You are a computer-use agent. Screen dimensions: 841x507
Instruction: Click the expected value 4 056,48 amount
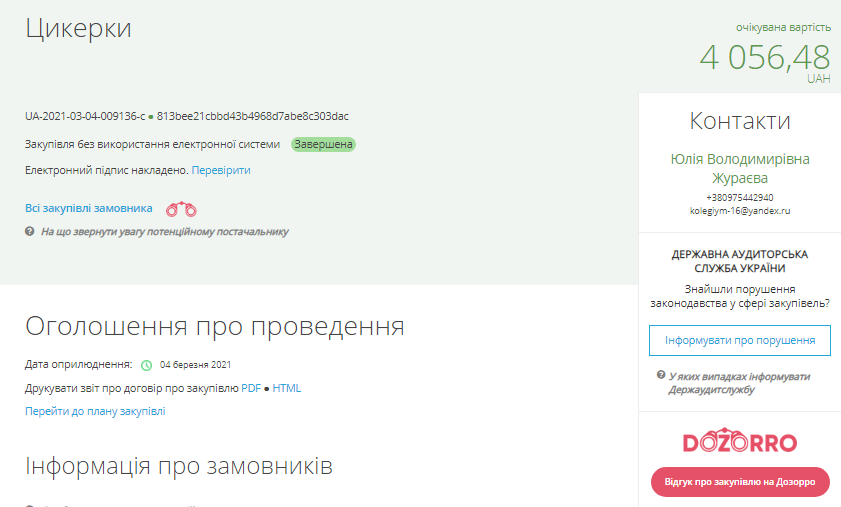(764, 56)
